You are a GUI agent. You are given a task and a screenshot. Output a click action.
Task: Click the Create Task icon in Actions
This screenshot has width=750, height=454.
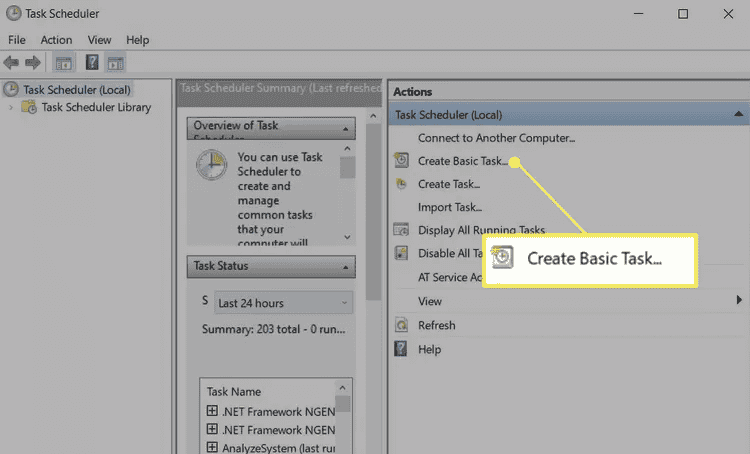pos(401,184)
